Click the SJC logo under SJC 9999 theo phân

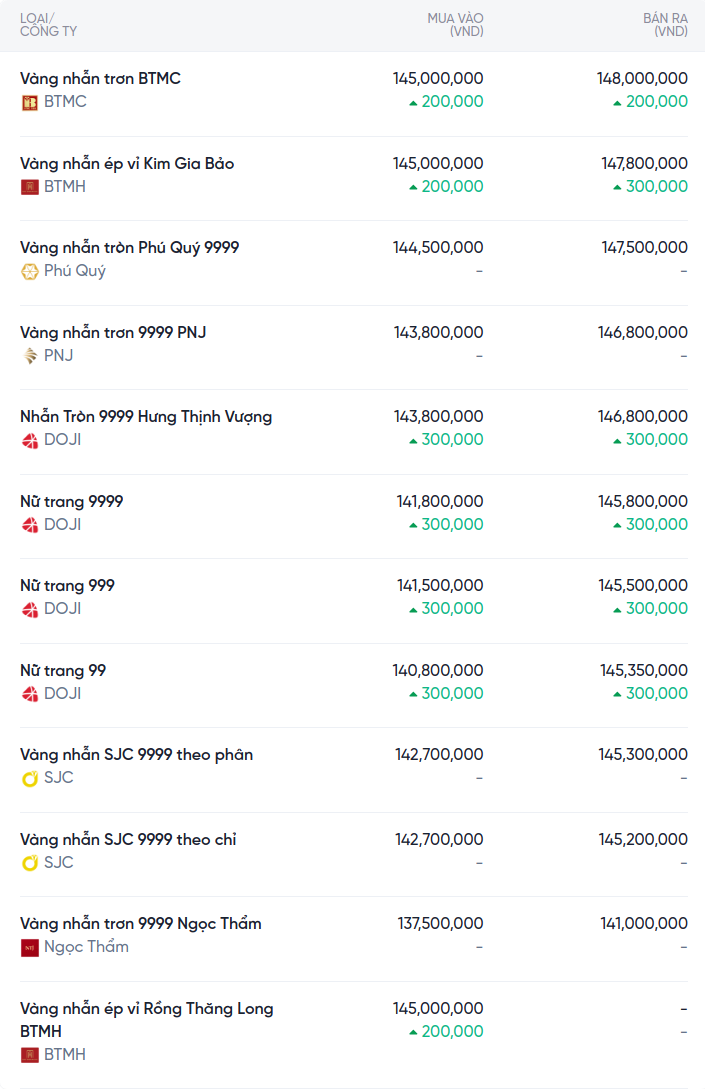click(x=30, y=778)
